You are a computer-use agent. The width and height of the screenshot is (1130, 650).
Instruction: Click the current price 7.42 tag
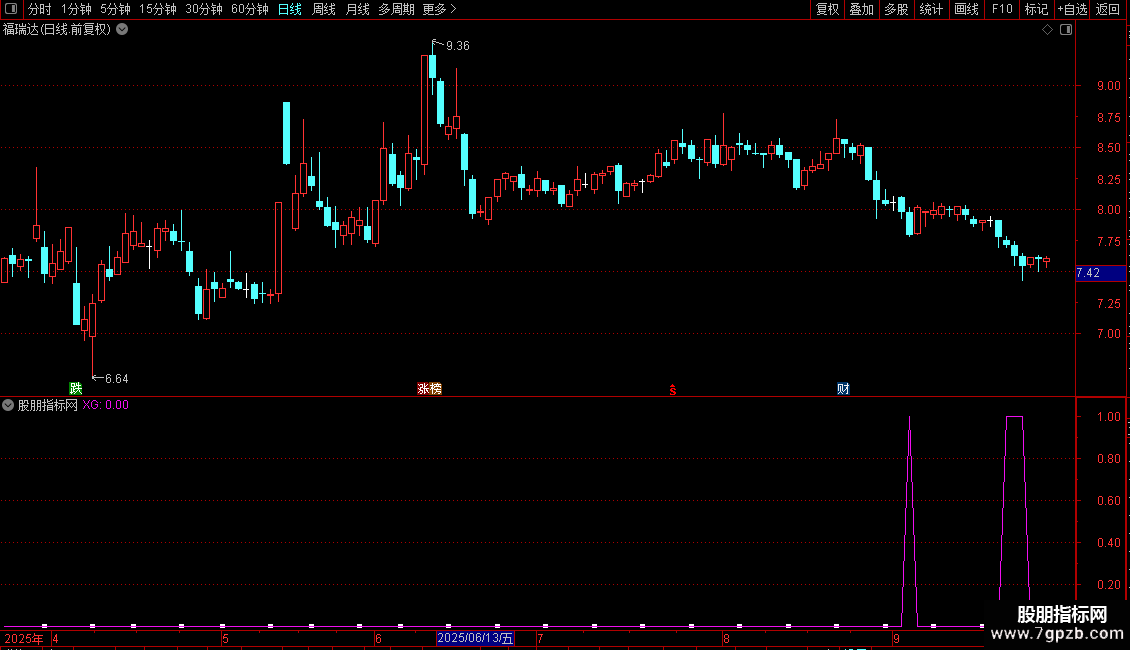coord(1100,273)
